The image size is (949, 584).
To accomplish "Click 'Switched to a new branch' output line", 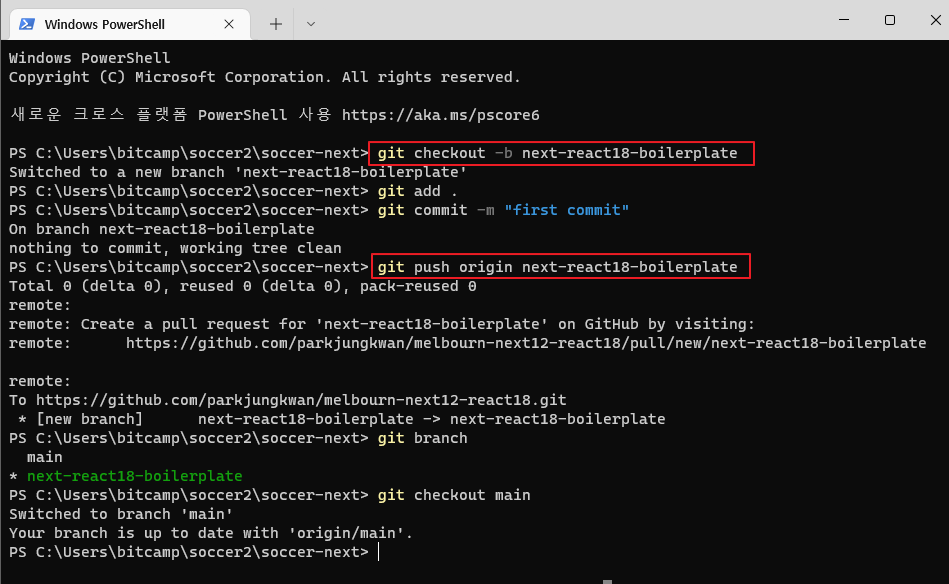I will (x=238, y=172).
